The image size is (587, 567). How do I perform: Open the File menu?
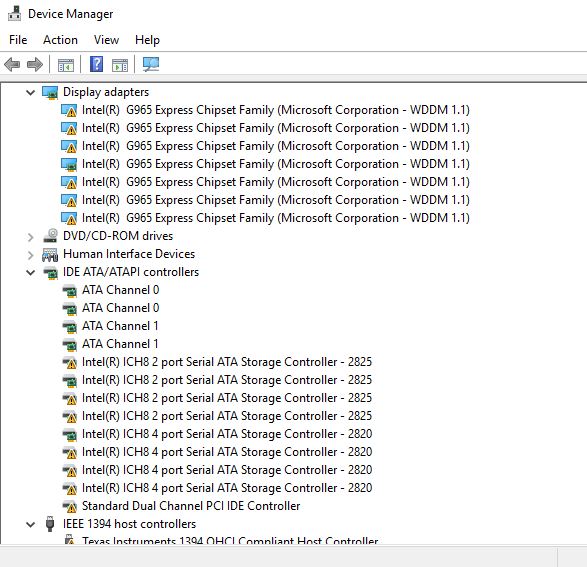pyautogui.click(x=18, y=40)
